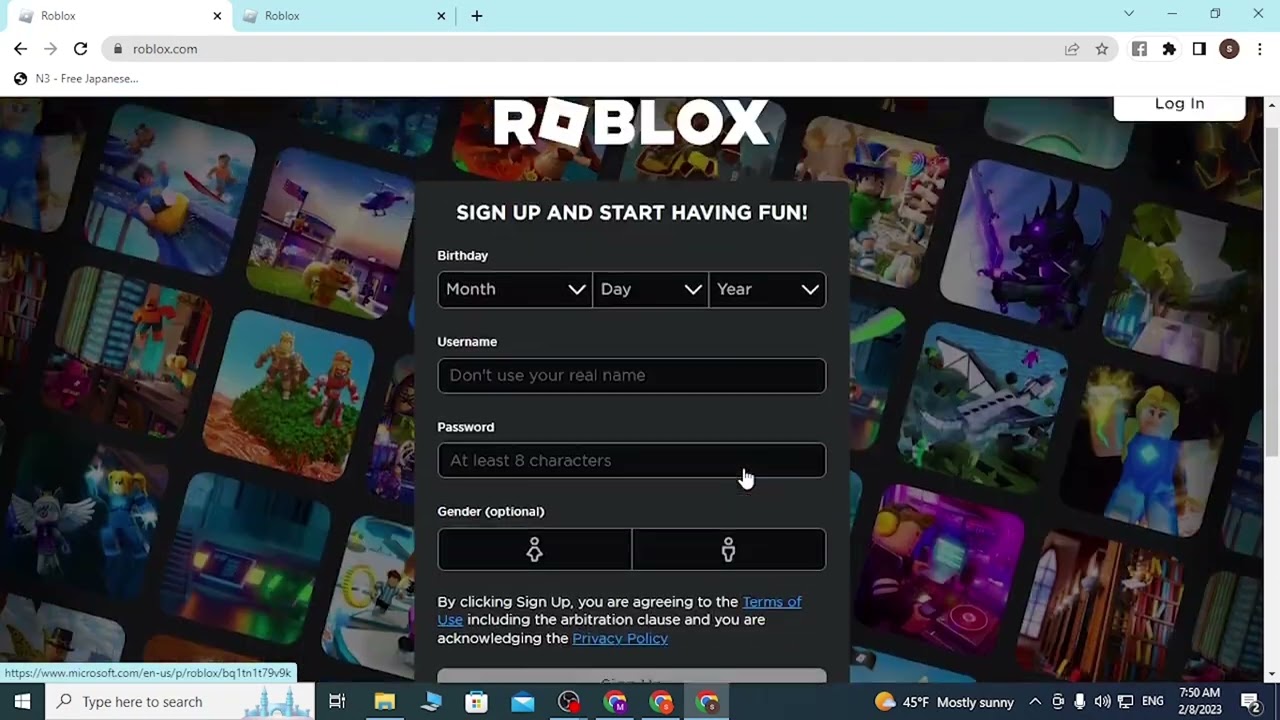Open the tab search chevron
Viewport: 1280px width, 720px height.
(1129, 14)
